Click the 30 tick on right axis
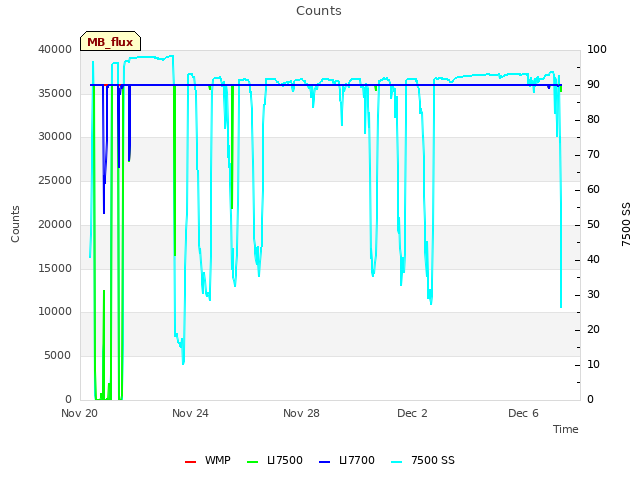The width and height of the screenshot is (640, 480). point(593,295)
